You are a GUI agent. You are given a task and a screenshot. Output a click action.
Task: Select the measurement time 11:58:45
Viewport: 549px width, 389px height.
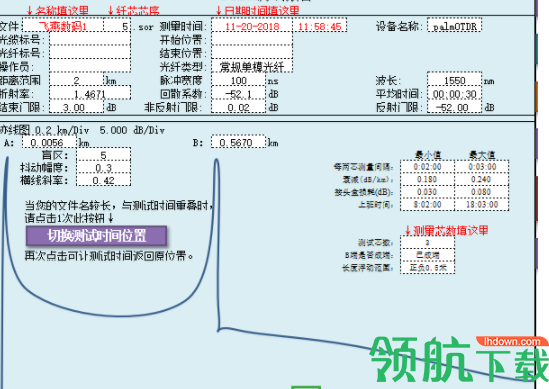coord(320,26)
